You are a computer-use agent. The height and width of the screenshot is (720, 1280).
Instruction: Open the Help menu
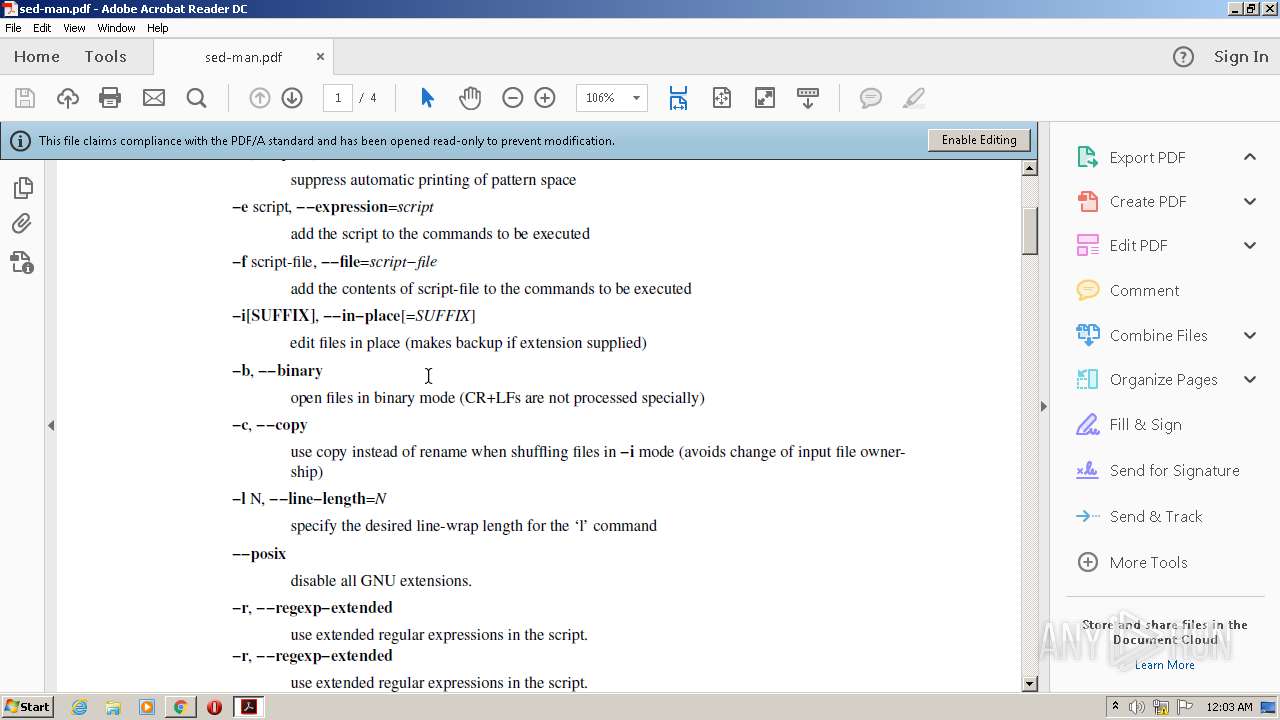click(158, 28)
